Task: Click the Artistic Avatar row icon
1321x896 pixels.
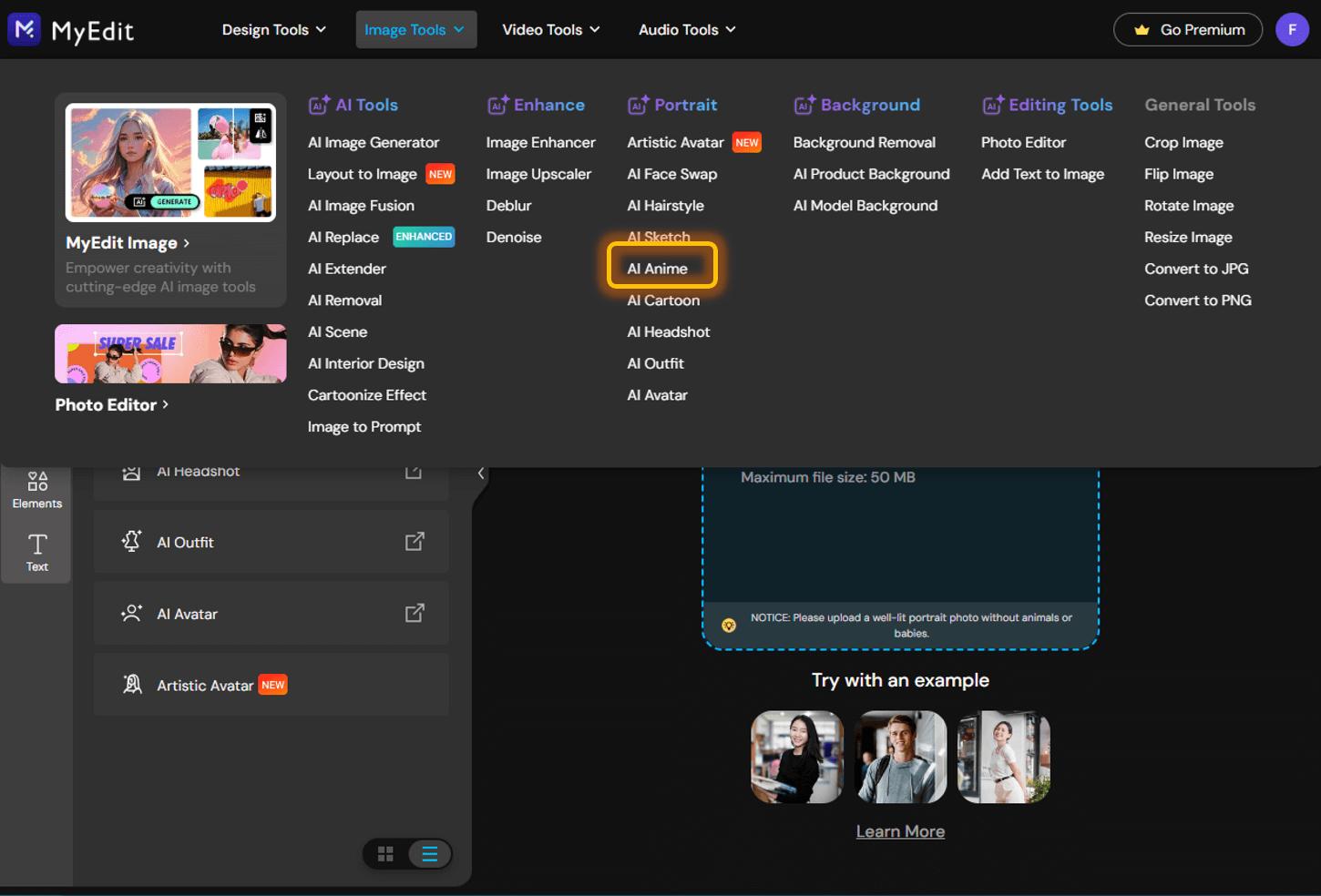Action: [132, 685]
